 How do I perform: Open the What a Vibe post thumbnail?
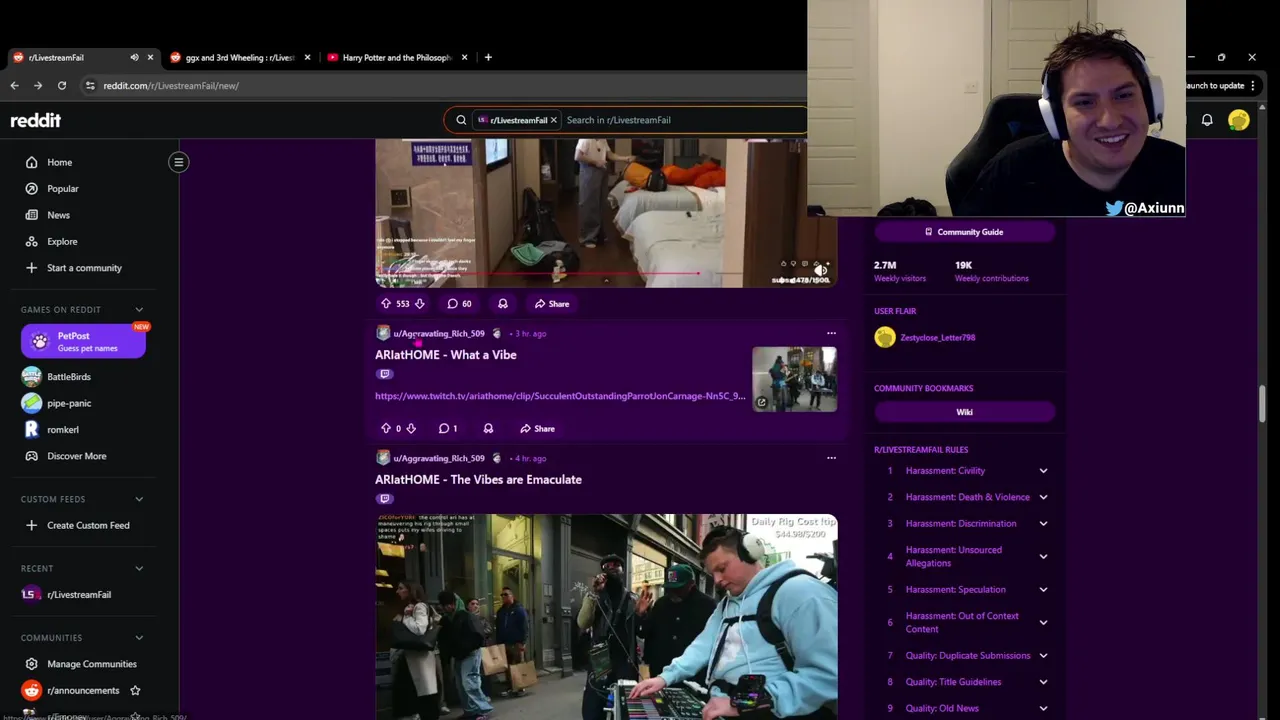(x=795, y=379)
